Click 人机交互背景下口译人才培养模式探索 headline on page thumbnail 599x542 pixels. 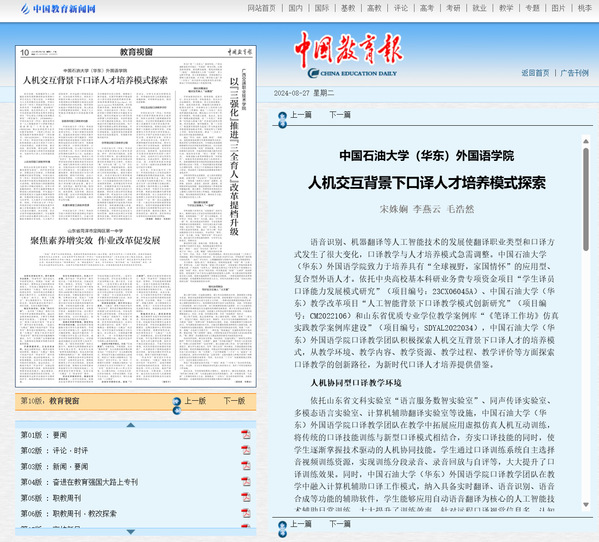[x=95, y=80]
